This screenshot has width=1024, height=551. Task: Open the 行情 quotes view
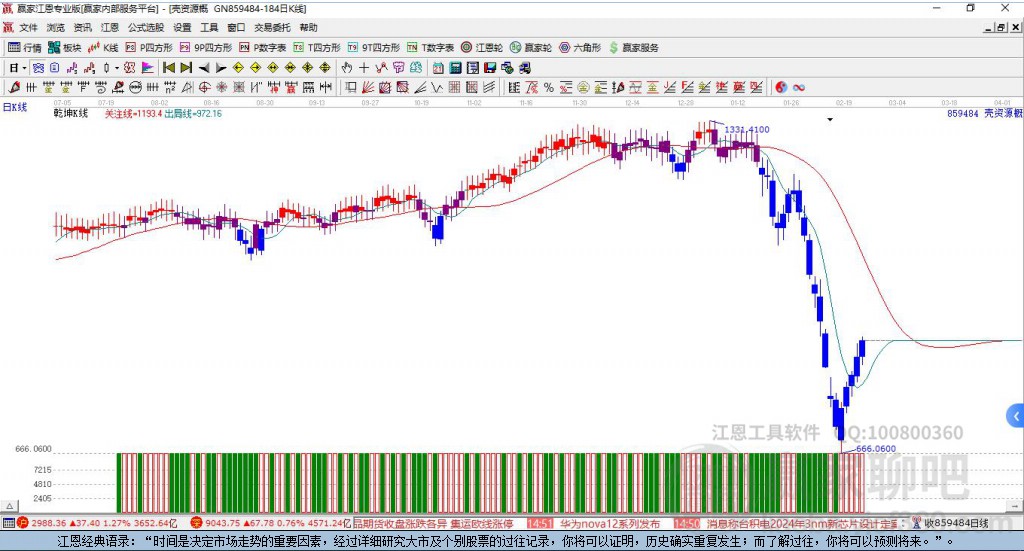click(24, 48)
